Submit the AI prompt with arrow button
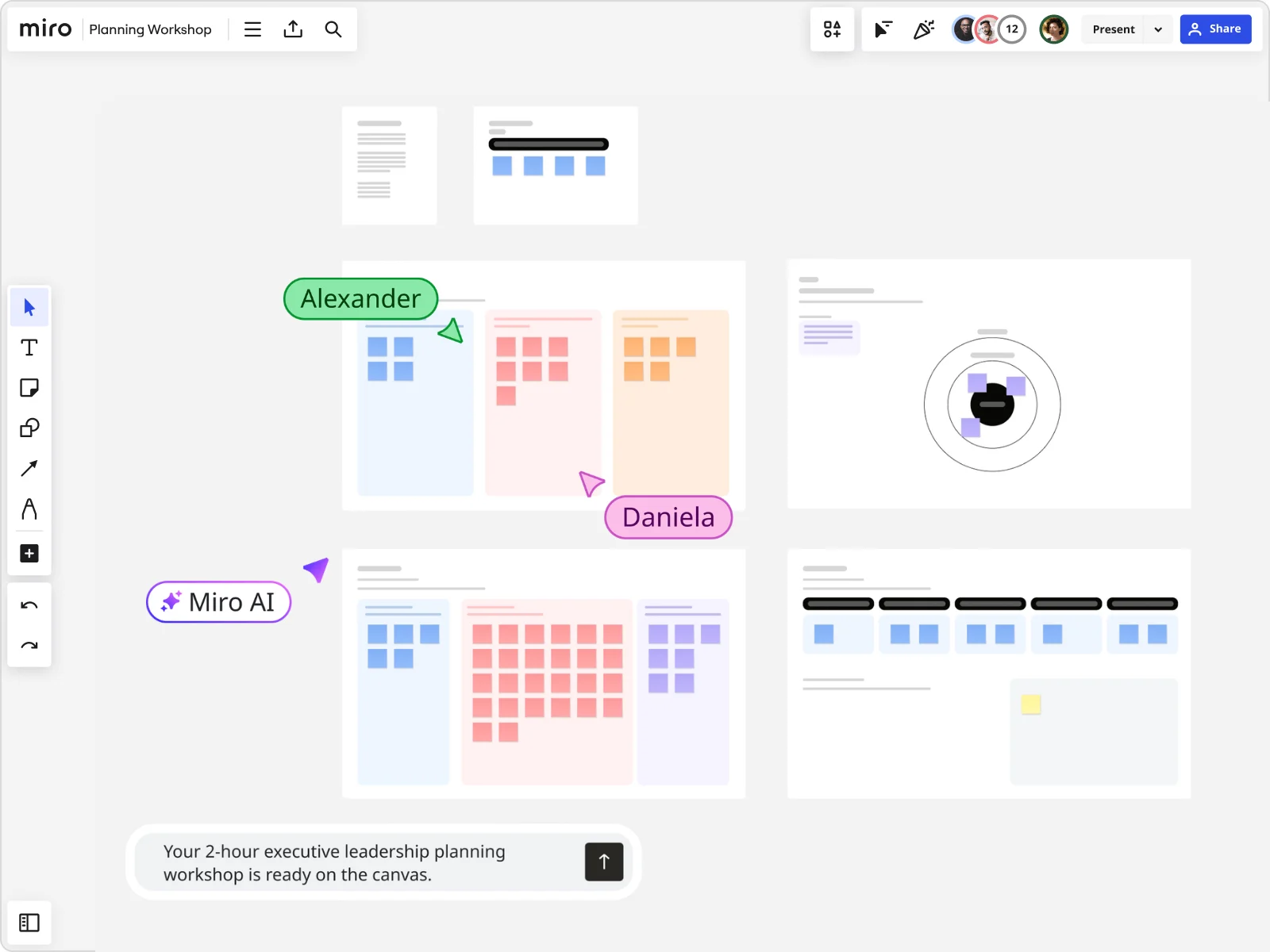This screenshot has height=952, width=1270. [x=604, y=862]
